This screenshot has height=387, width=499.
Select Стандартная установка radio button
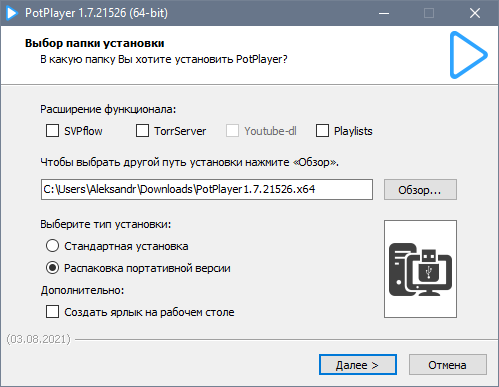coord(52,246)
